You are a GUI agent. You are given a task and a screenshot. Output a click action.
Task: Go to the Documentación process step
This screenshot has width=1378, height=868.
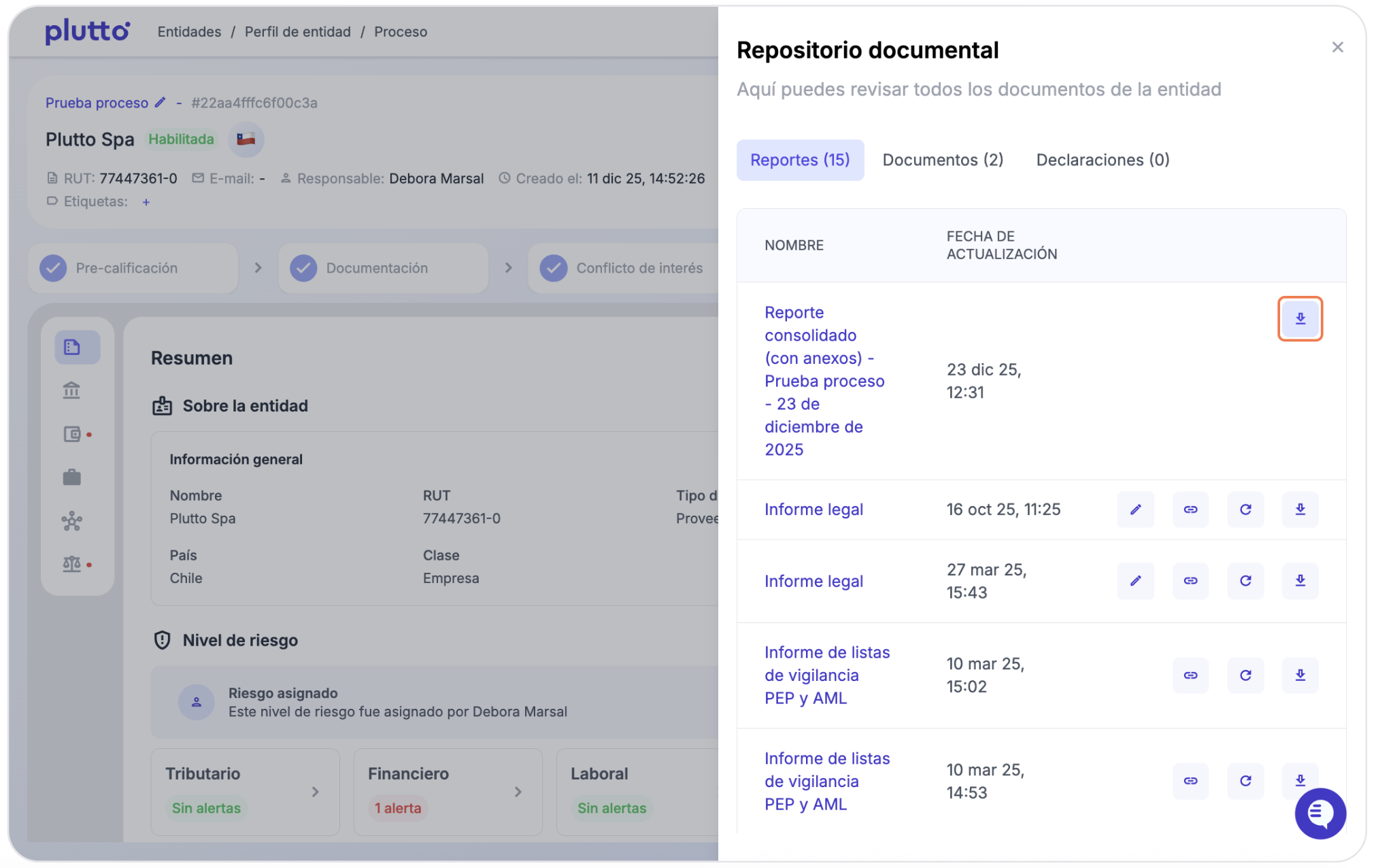377,268
